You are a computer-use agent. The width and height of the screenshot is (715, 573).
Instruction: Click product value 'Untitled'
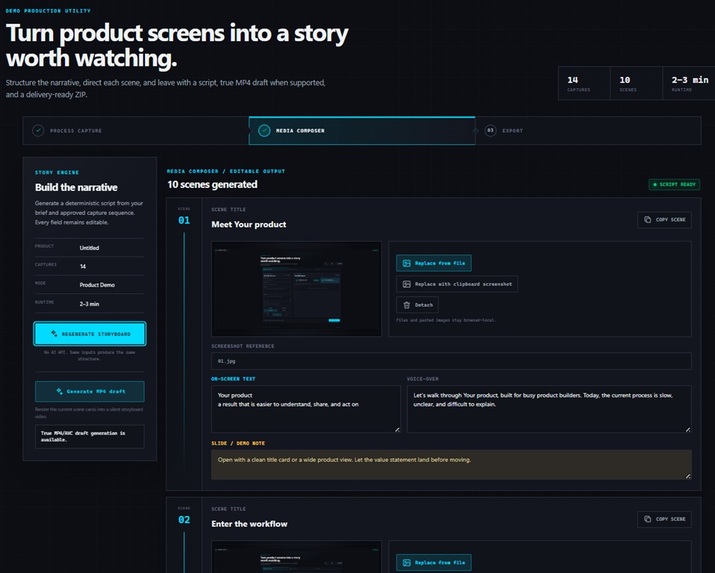tap(89, 248)
